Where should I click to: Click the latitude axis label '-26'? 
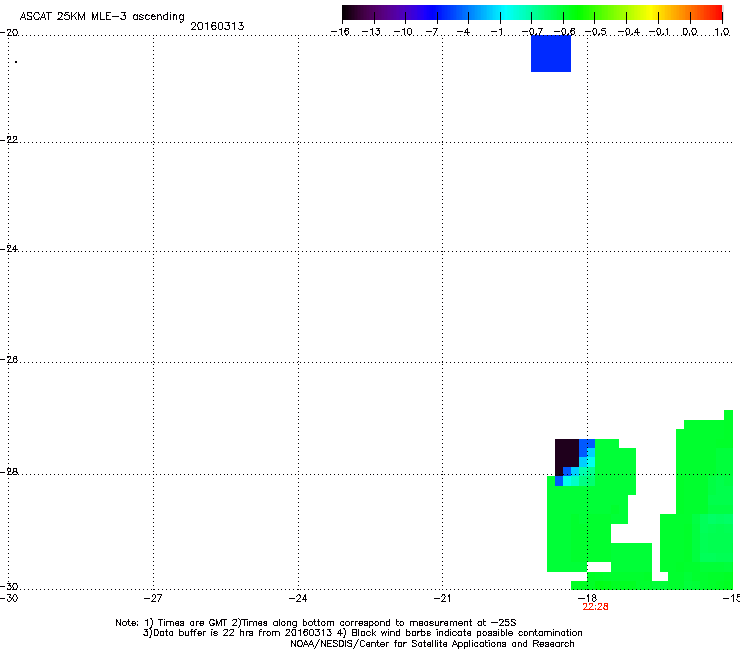coord(9,360)
